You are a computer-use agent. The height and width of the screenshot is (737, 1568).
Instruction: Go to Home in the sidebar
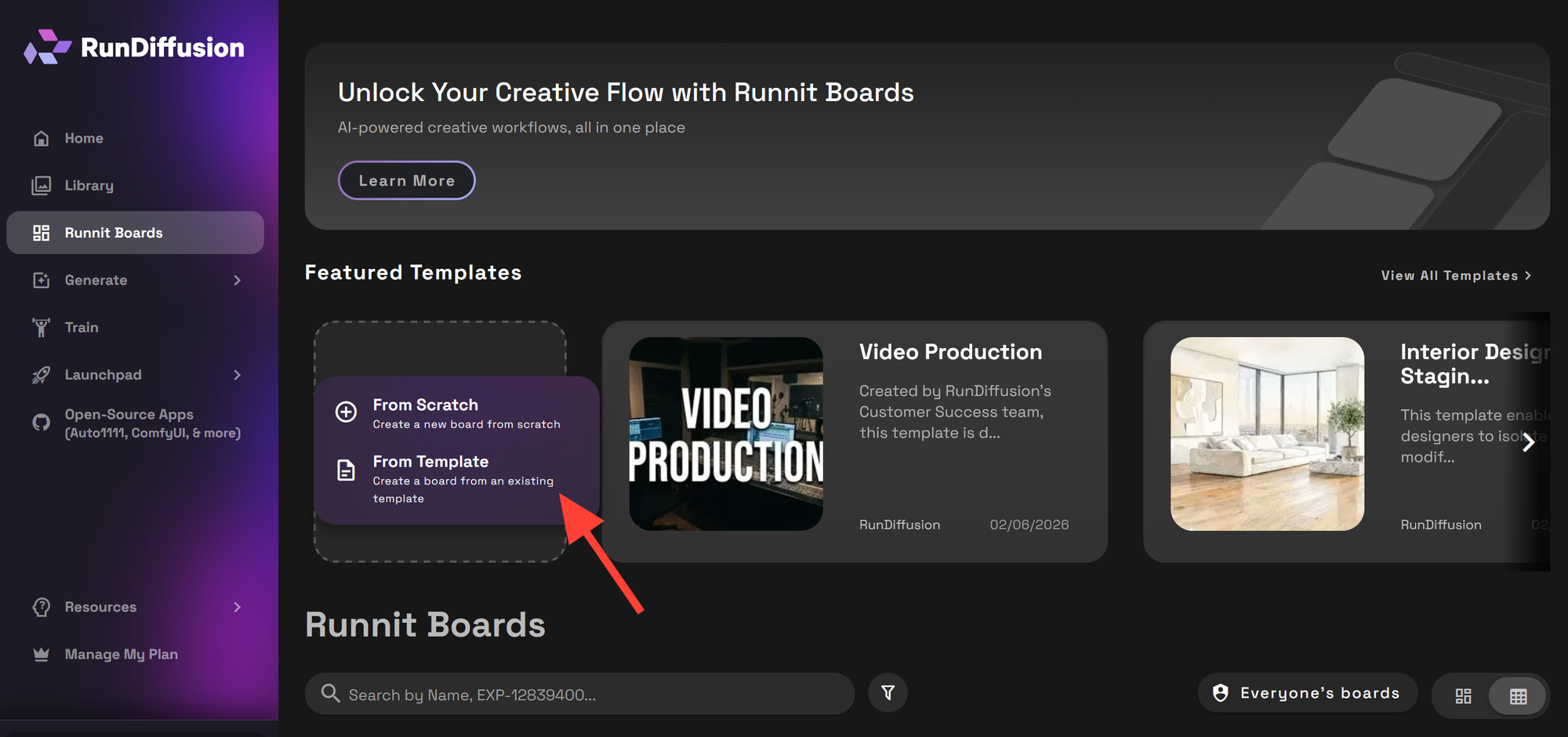tap(135, 139)
